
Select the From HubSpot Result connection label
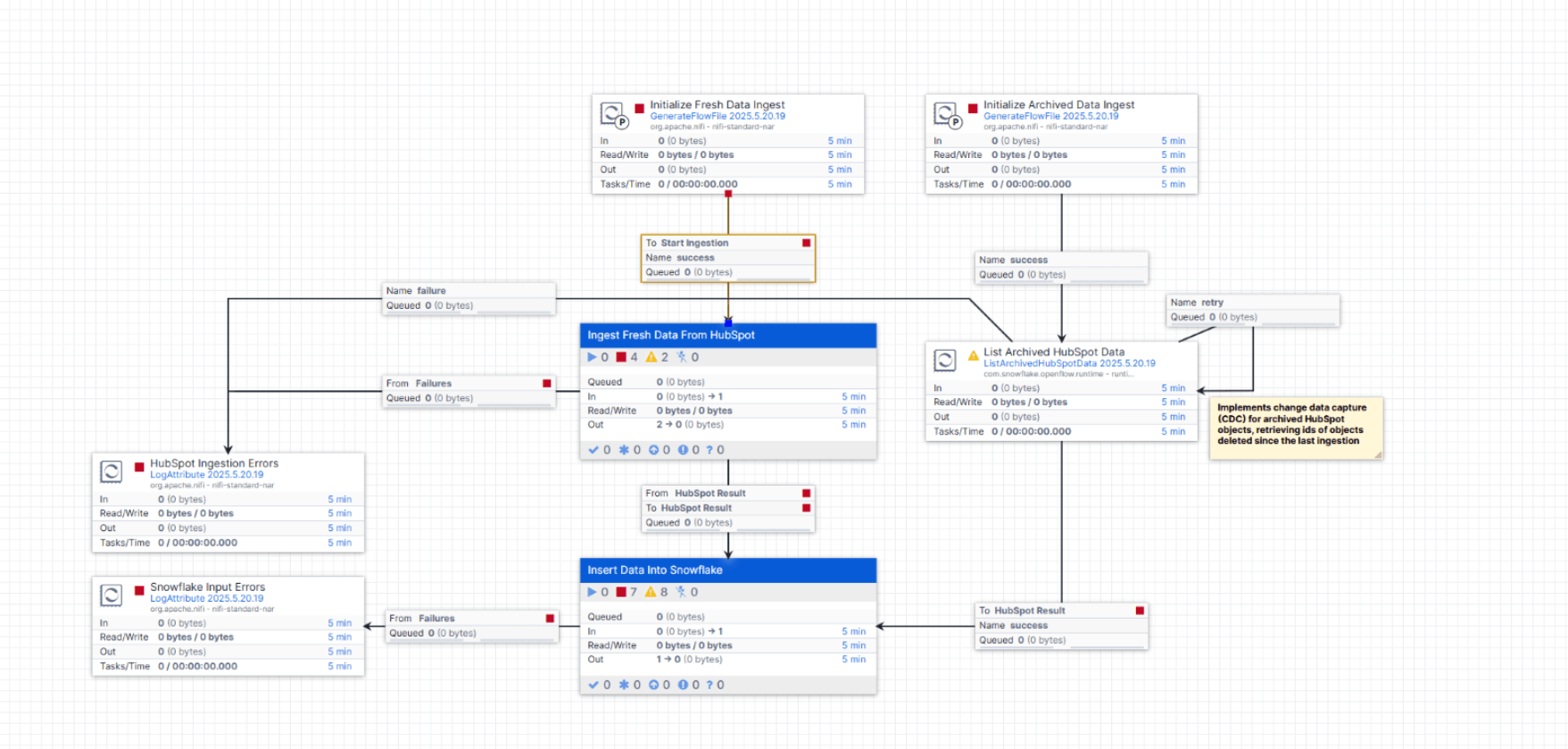point(728,508)
